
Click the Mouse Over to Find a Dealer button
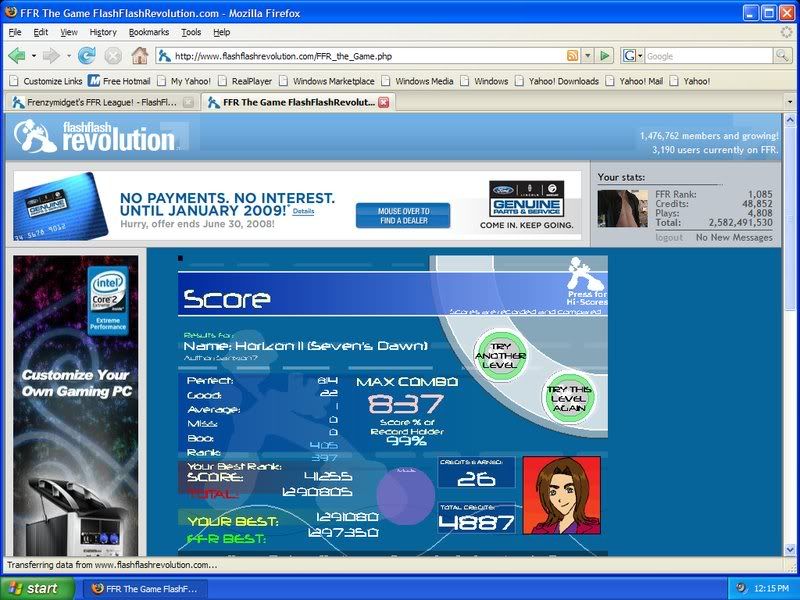point(403,216)
